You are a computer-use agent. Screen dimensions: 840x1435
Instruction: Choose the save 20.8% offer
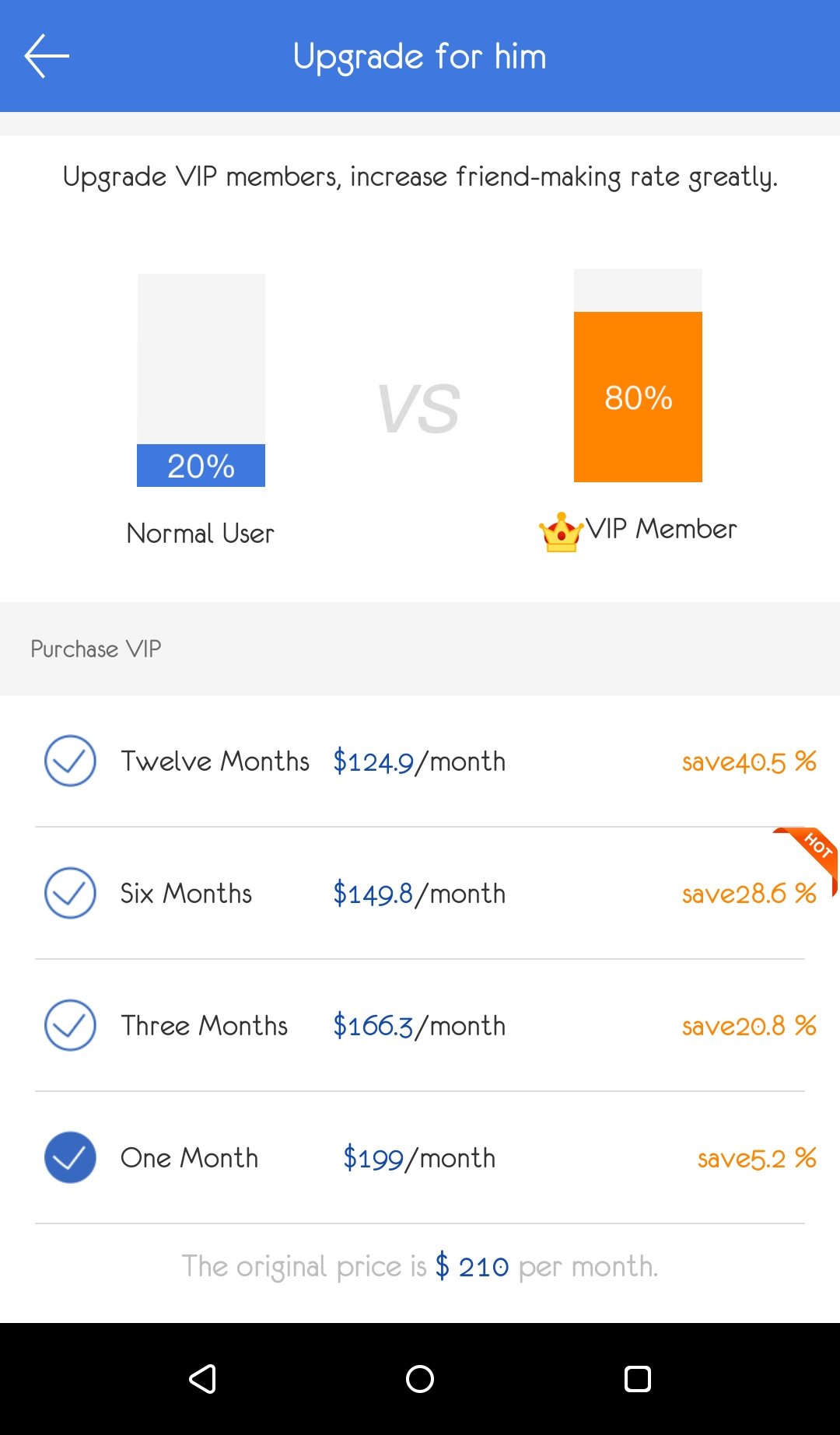click(748, 1026)
